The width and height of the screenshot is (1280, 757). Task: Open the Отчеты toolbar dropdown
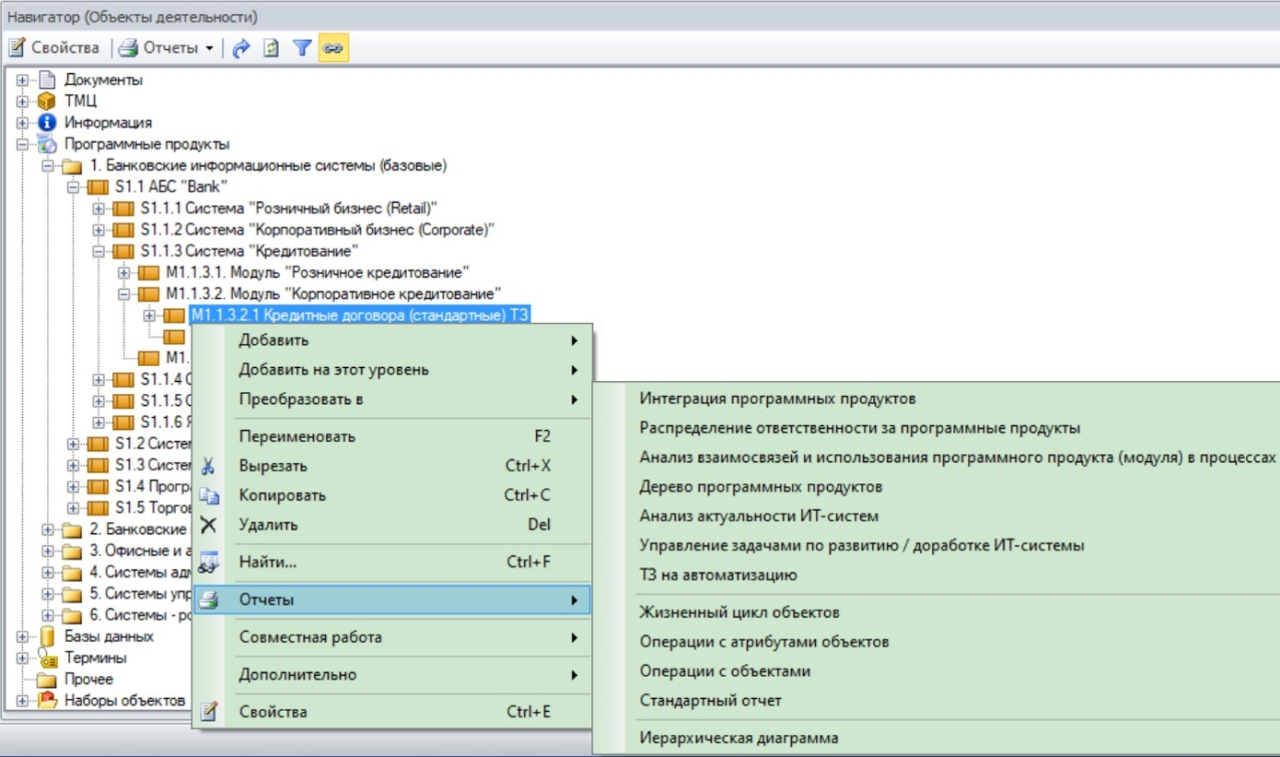click(x=166, y=48)
